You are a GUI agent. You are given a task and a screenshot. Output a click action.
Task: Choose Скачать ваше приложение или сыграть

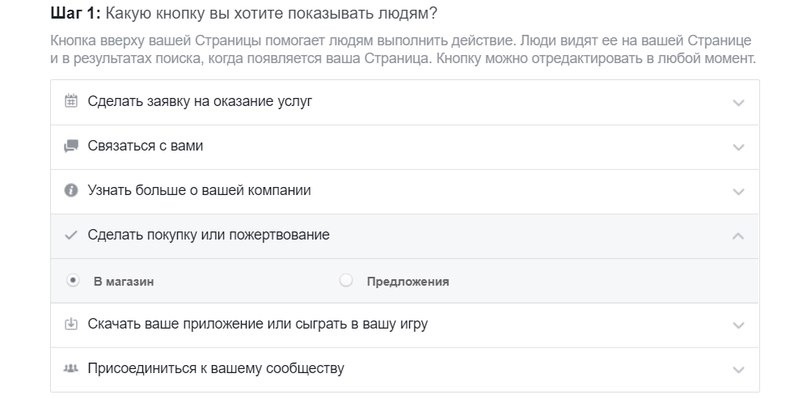pos(405,325)
